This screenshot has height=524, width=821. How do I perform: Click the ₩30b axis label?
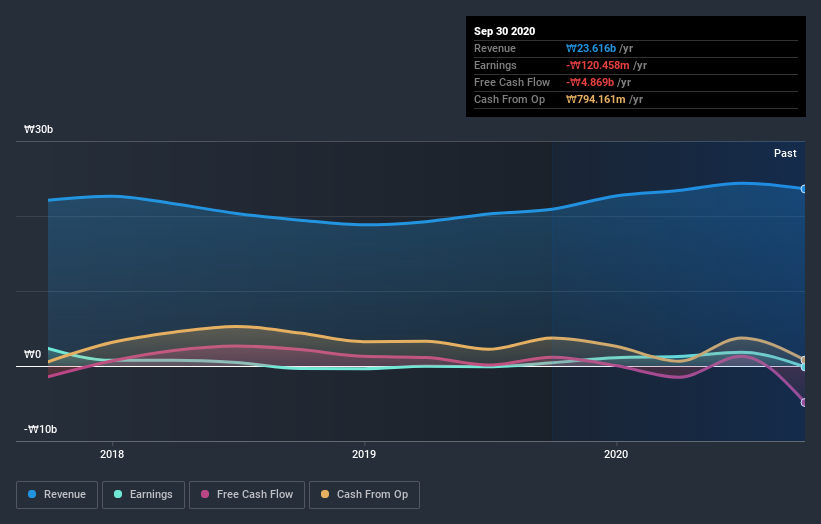(38, 129)
